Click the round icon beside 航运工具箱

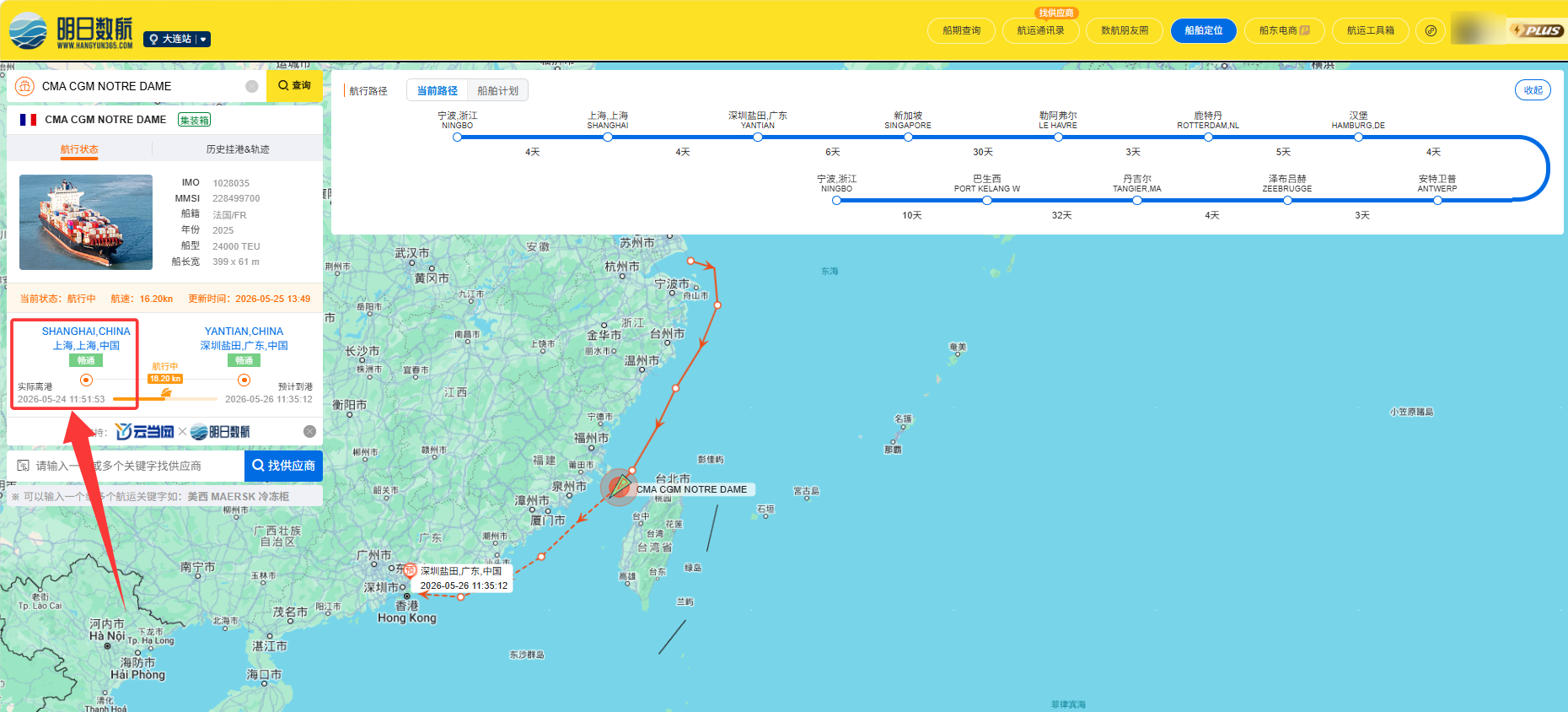[1431, 30]
